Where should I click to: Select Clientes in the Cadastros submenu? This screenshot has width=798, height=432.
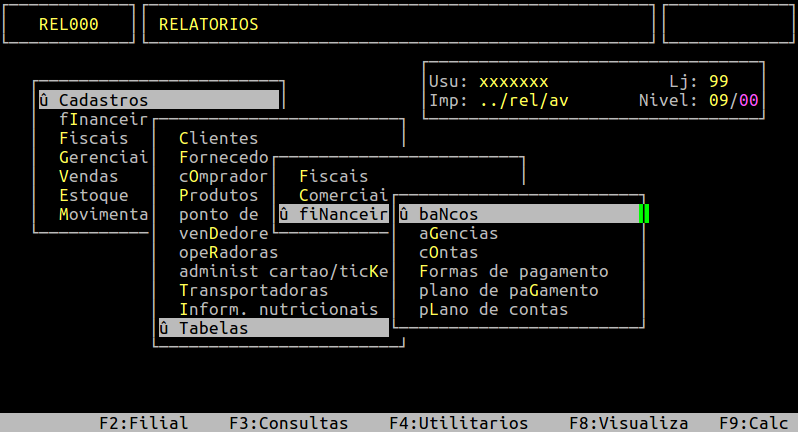click(218, 138)
